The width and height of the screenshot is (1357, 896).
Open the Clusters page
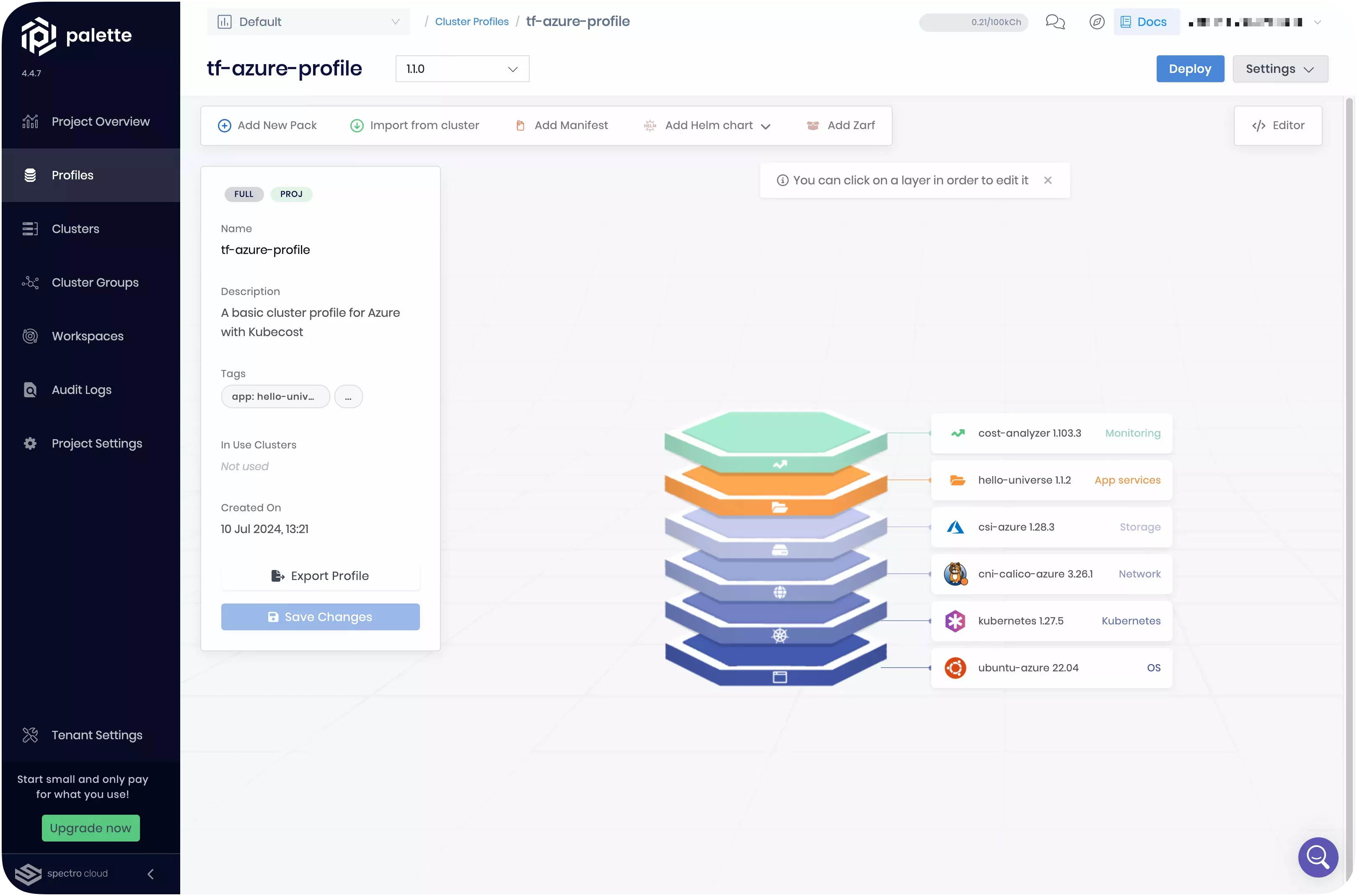[90, 229]
